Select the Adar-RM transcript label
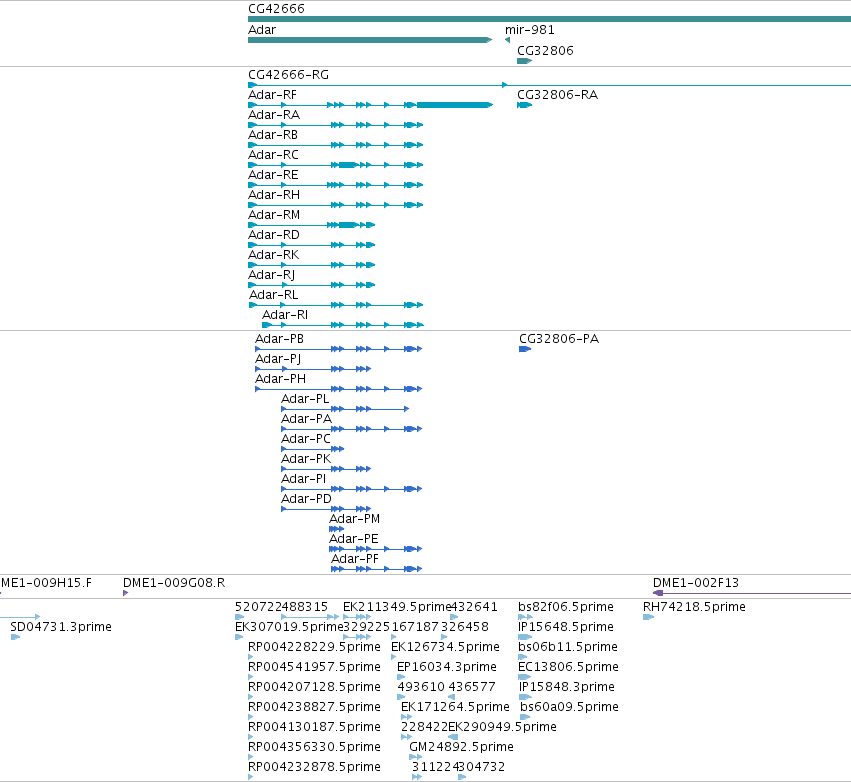 coord(274,215)
